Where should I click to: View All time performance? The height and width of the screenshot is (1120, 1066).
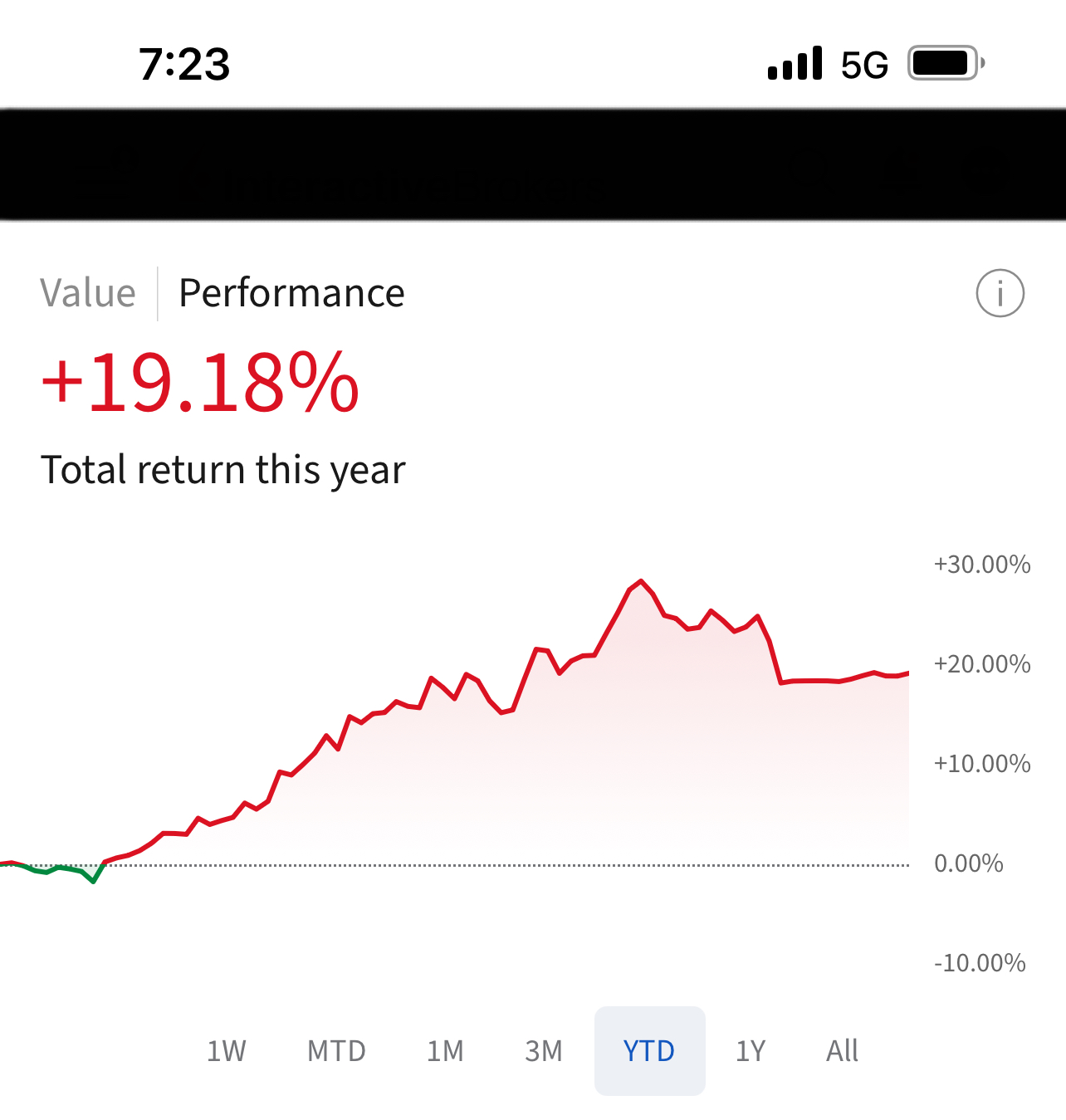click(842, 1051)
